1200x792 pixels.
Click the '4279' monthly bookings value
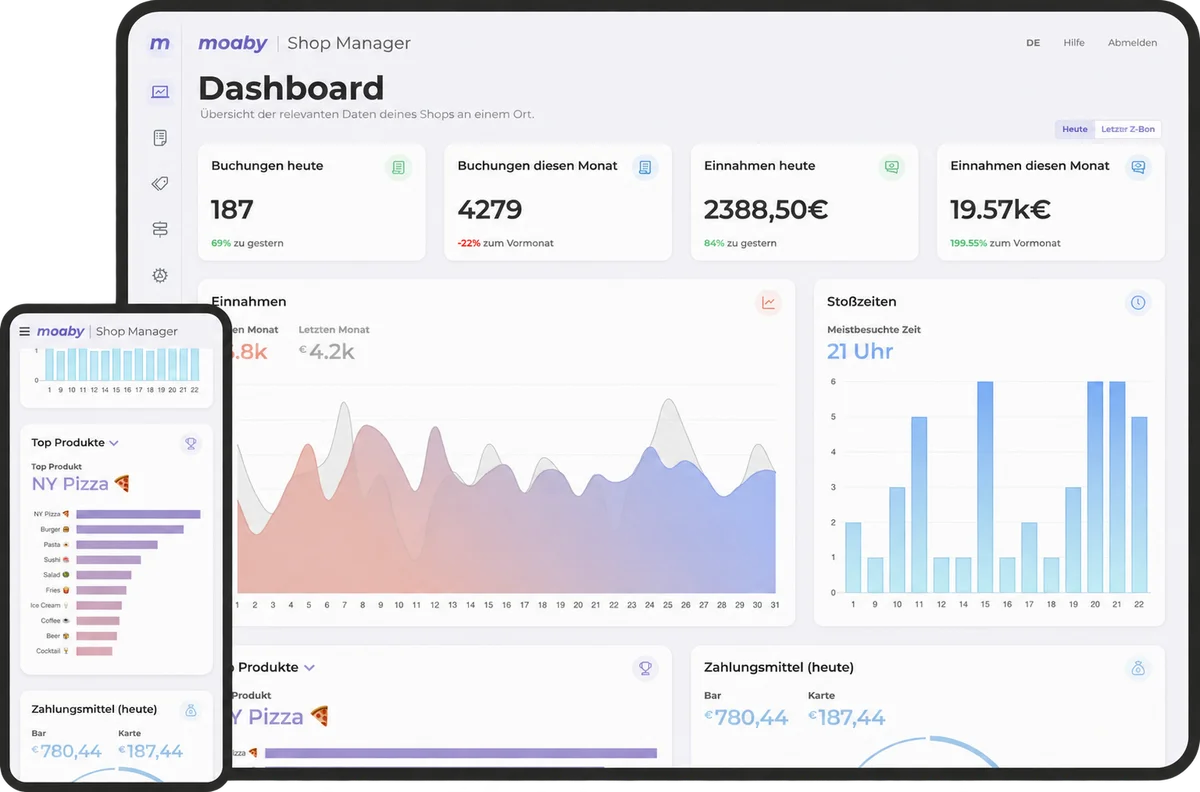point(490,210)
